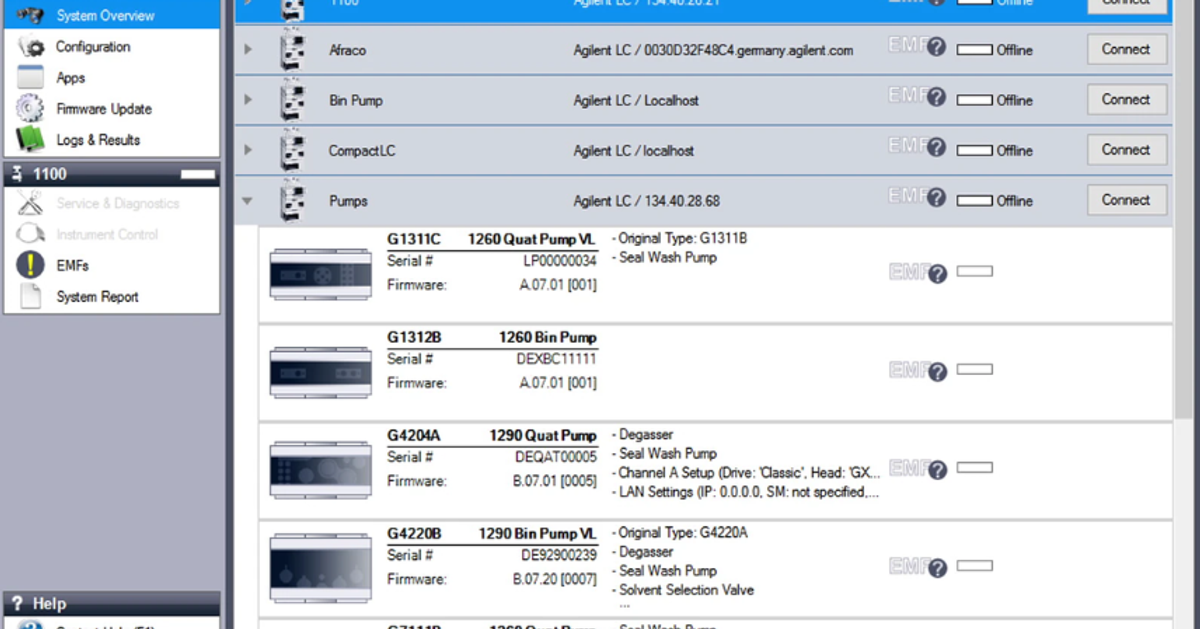
Task: Click the Offline status bar for CompactLC
Action: point(975,150)
